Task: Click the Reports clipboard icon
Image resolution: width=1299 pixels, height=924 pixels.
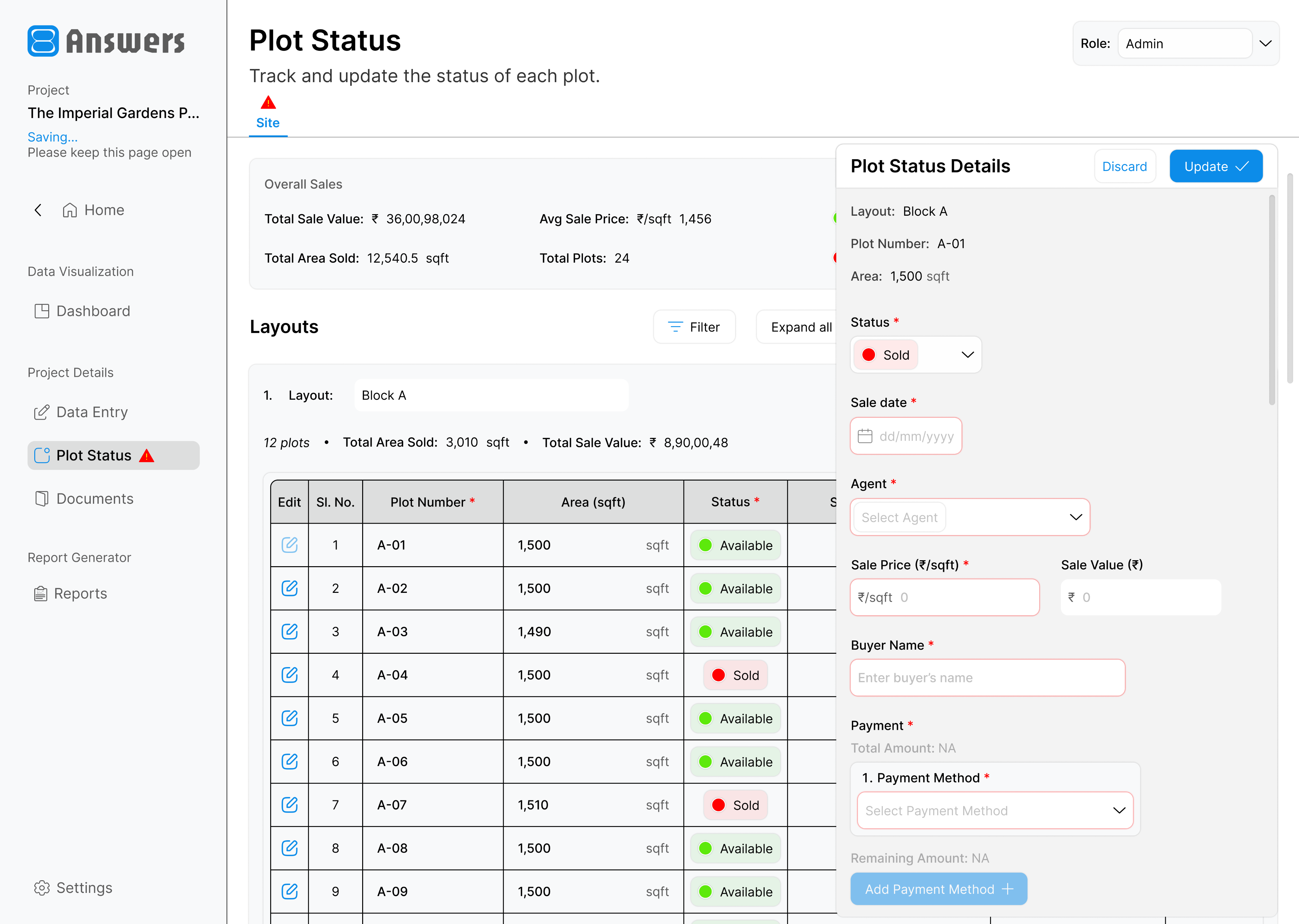Action: 40,593
